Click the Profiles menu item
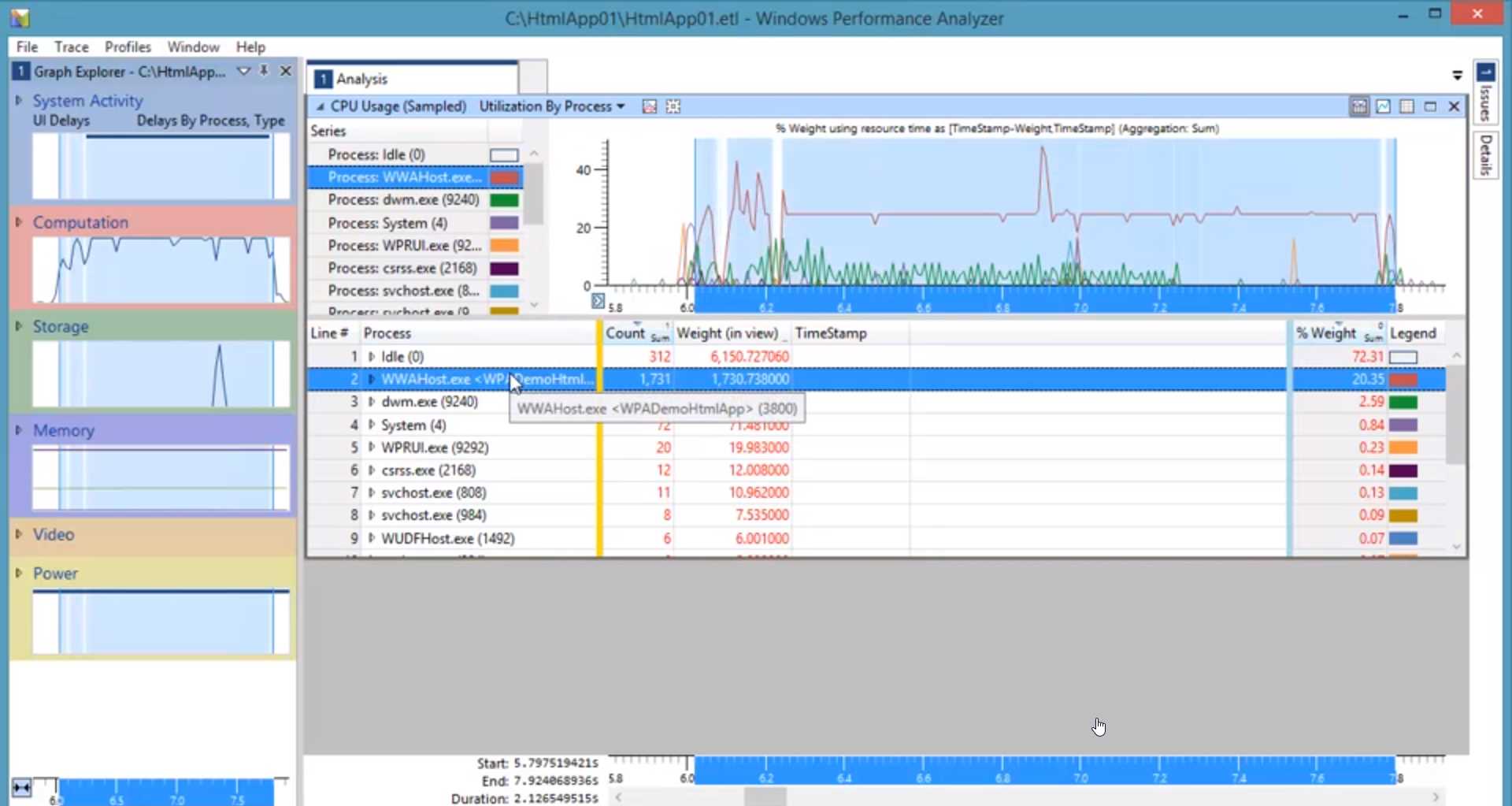Screen dimensions: 1512x806 click(127, 46)
